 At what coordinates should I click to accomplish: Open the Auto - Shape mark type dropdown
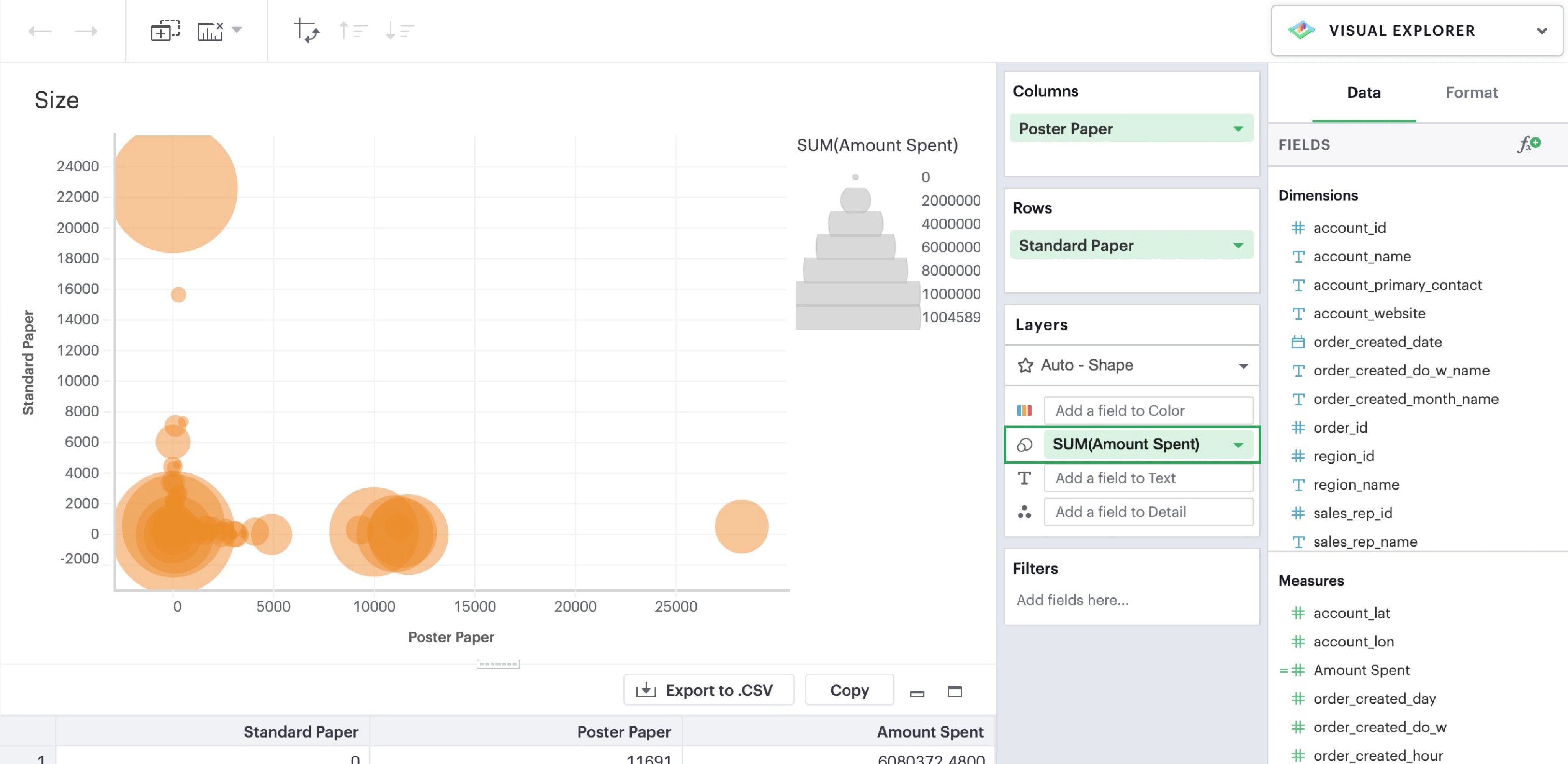coord(1243,366)
